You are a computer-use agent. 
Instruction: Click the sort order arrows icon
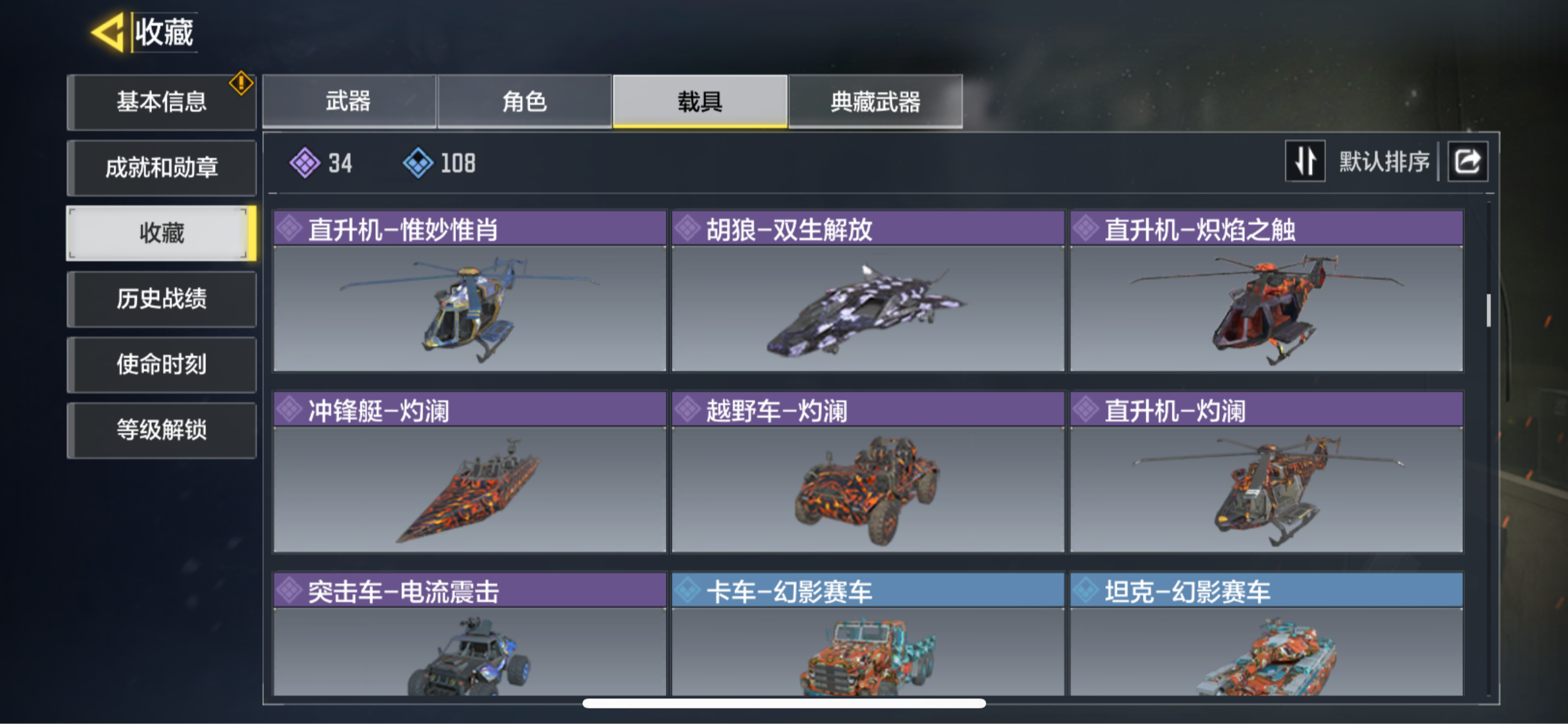pos(1305,161)
